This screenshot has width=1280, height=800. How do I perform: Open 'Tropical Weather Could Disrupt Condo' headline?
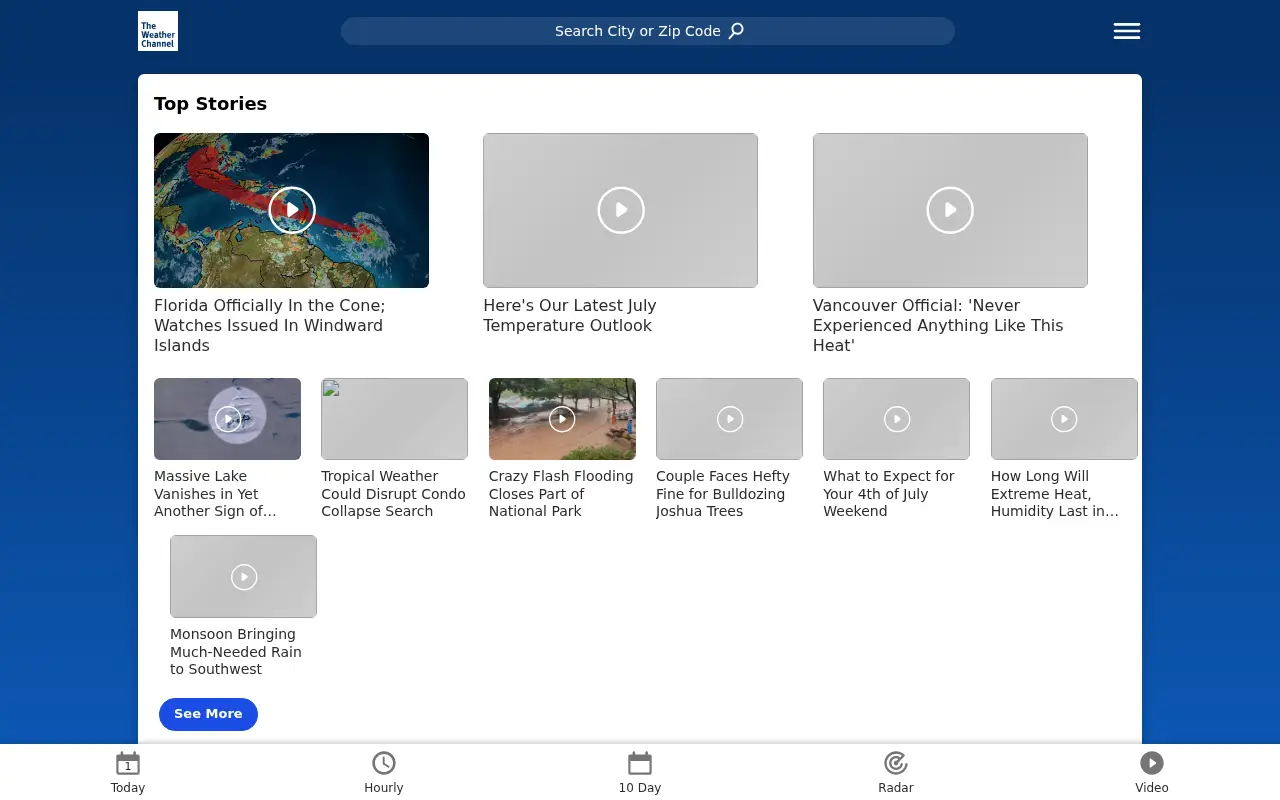pyautogui.click(x=393, y=494)
